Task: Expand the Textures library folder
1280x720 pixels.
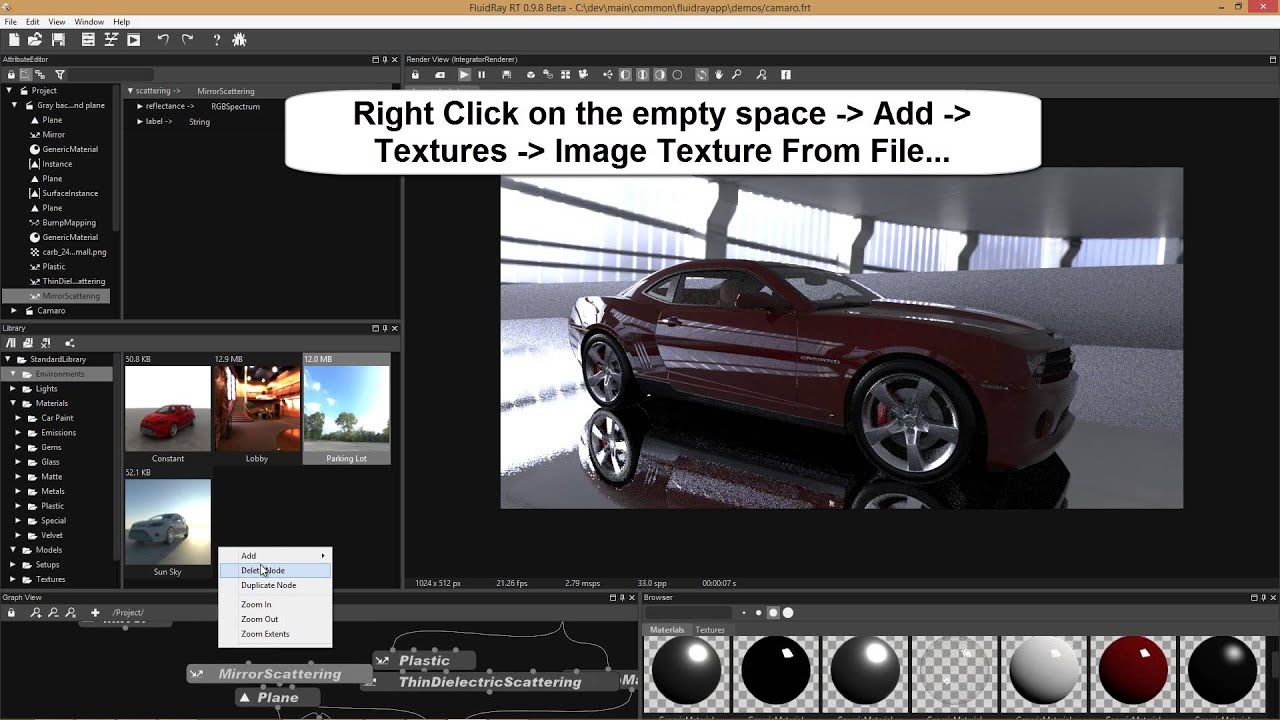Action: 13,579
